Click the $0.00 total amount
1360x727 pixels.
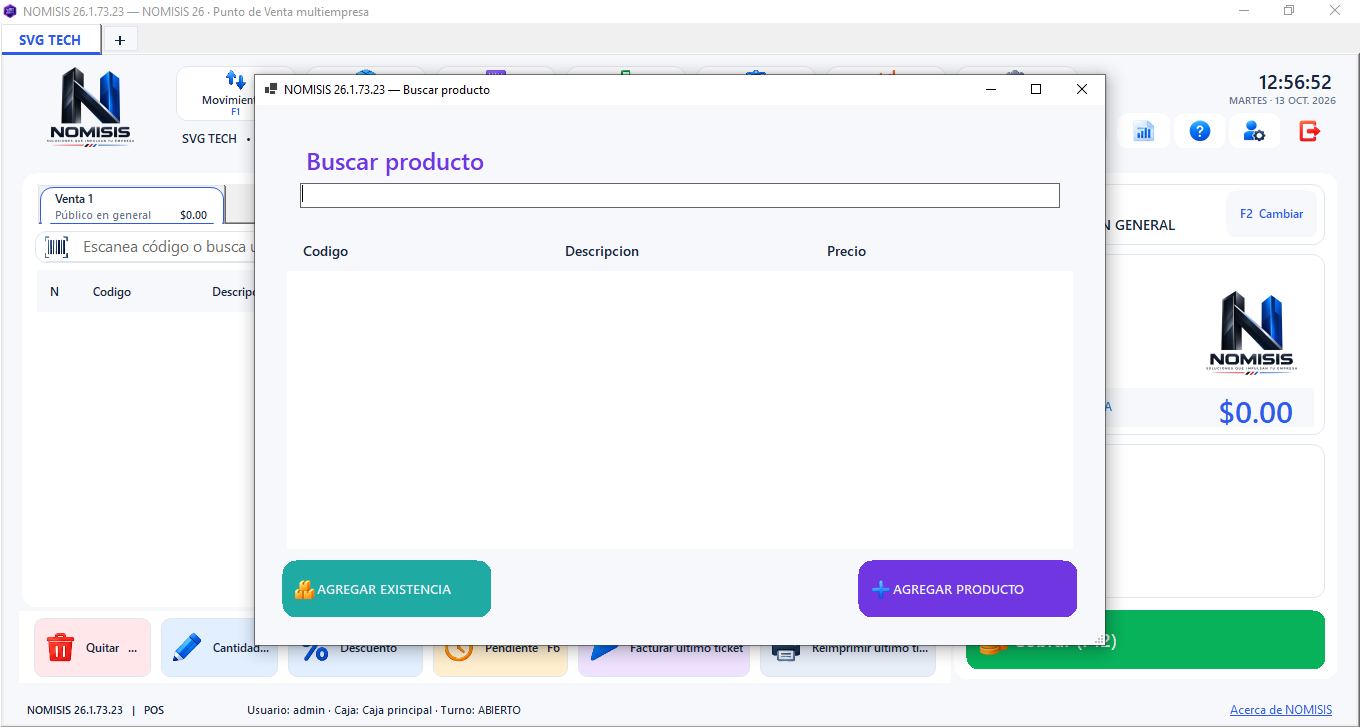pyautogui.click(x=1256, y=412)
